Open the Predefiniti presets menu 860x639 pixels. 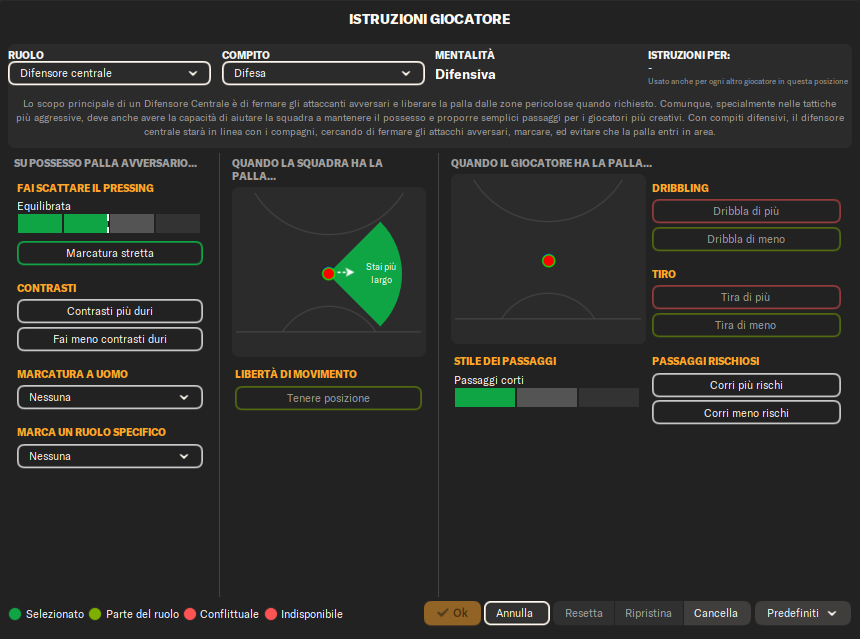(x=802, y=613)
